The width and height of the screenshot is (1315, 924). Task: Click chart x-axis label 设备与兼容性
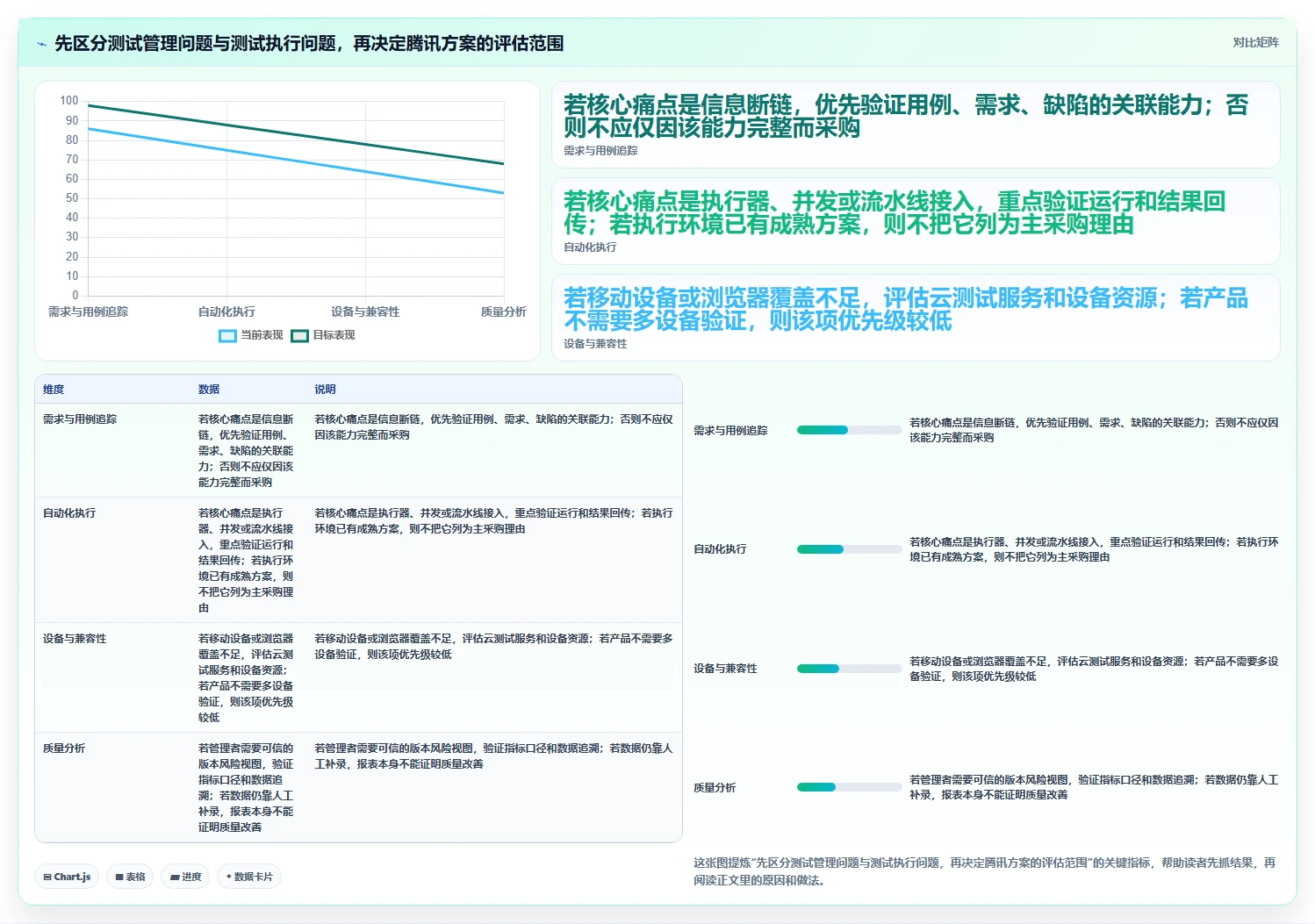pos(365,312)
